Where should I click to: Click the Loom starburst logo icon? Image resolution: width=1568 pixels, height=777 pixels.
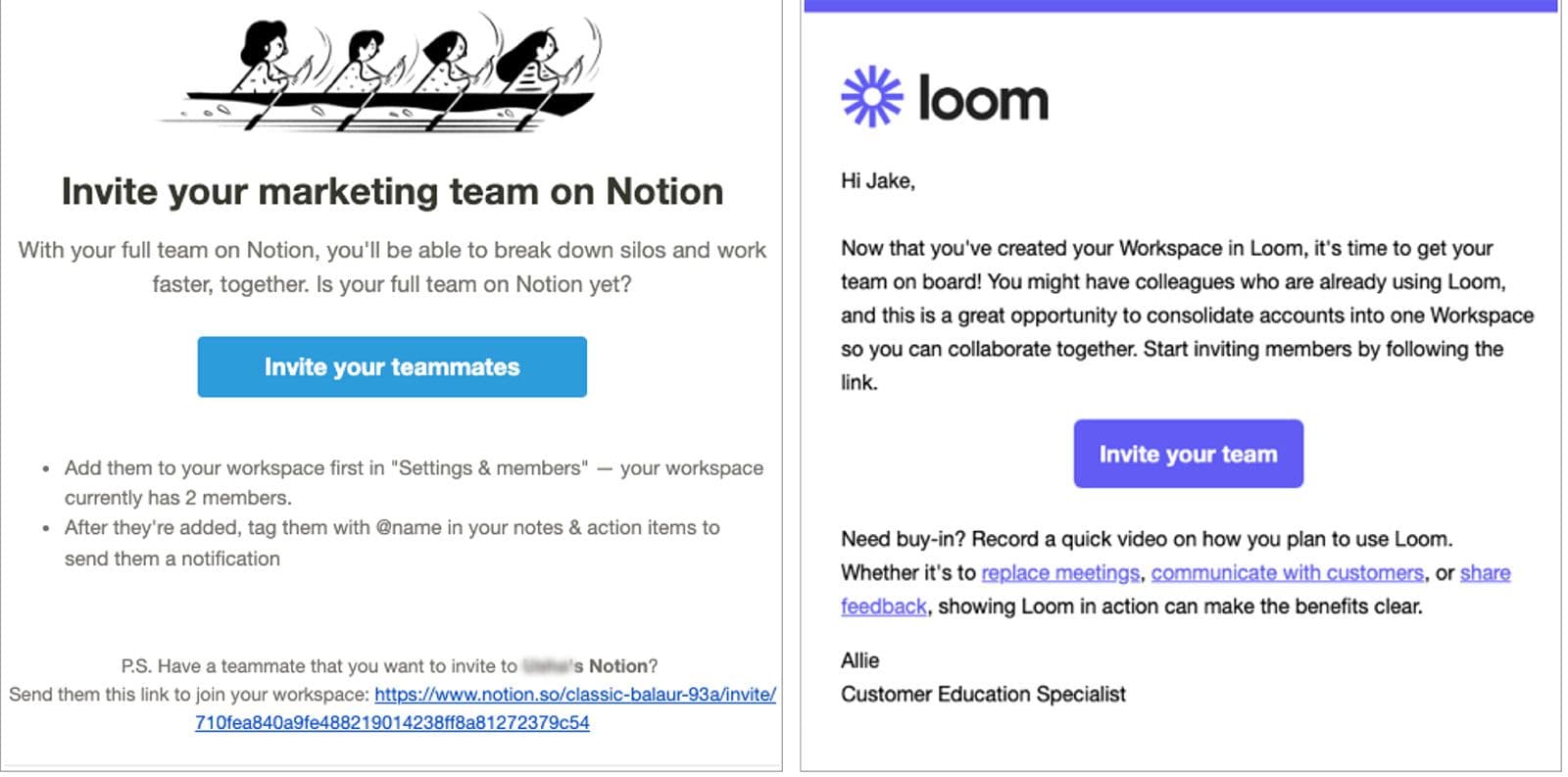(873, 95)
